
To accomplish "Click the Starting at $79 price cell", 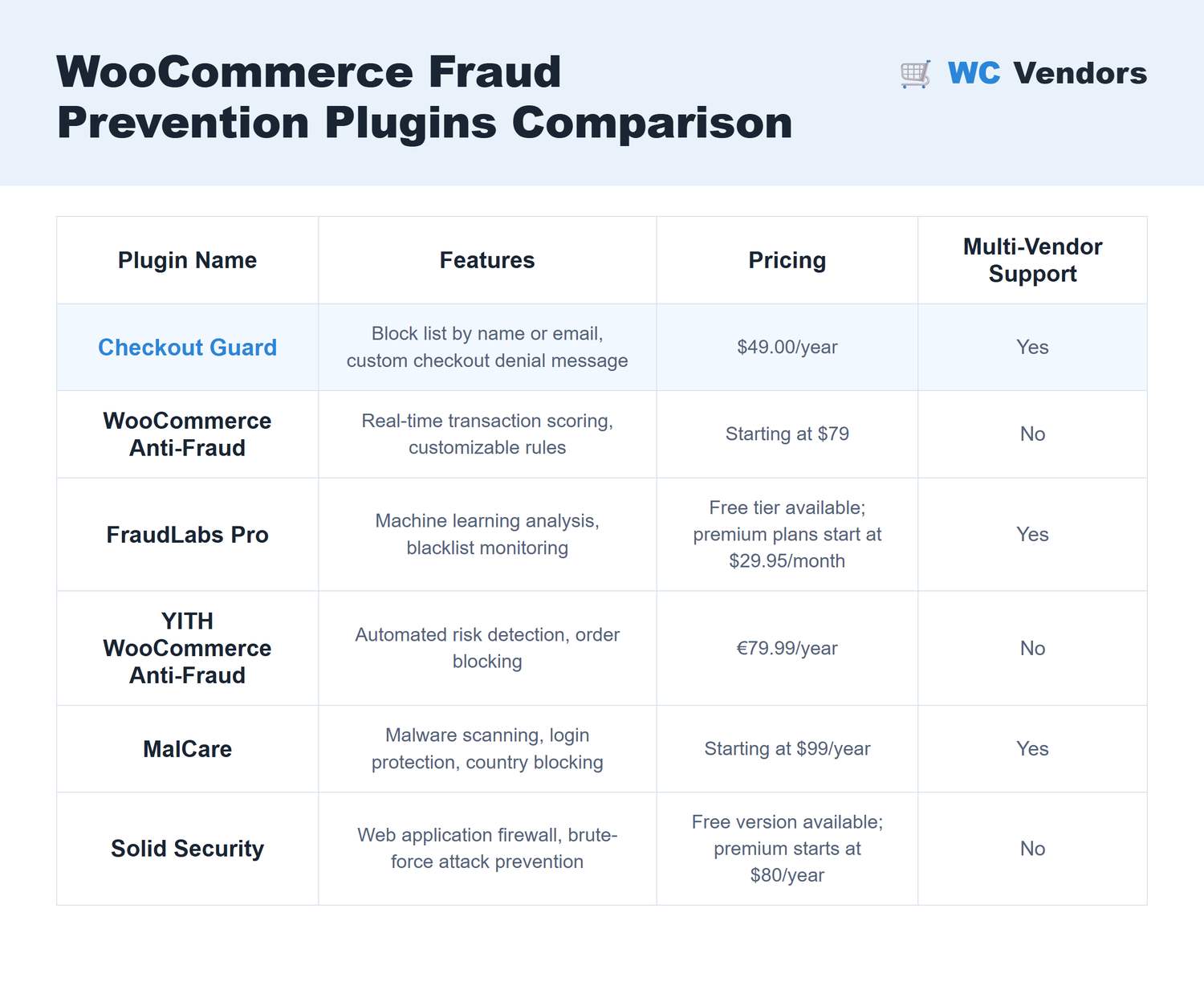I will [x=787, y=434].
